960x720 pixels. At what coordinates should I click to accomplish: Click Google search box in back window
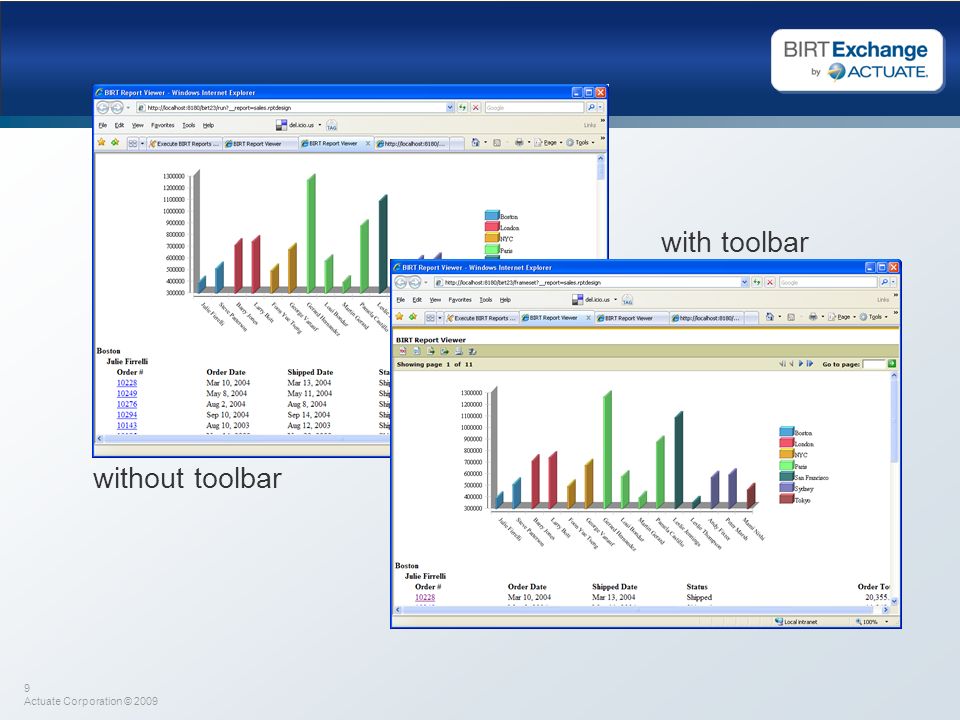pyautogui.click(x=534, y=107)
